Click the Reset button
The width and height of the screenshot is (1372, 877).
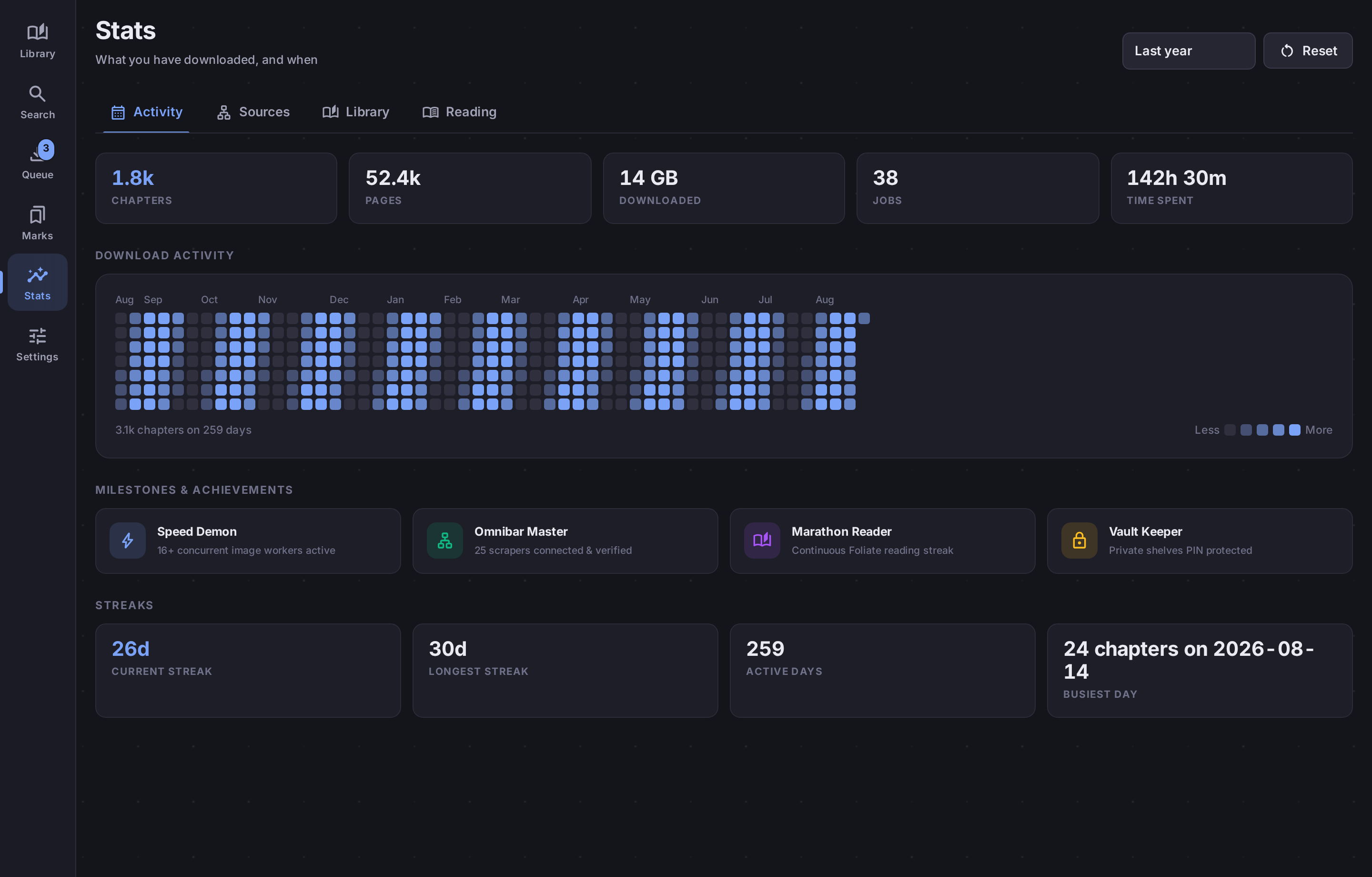(x=1308, y=51)
